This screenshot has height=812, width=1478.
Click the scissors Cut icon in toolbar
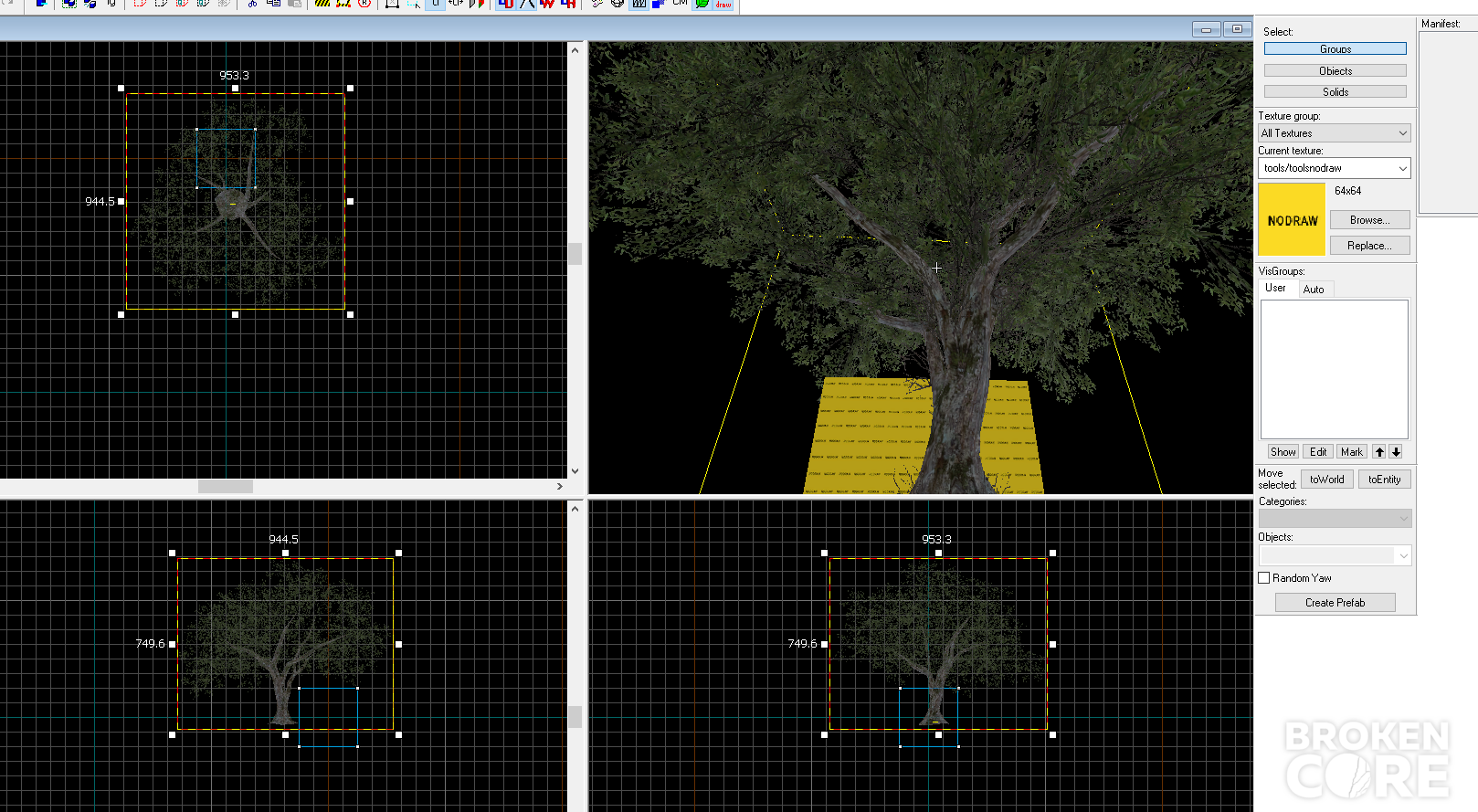(252, 4)
